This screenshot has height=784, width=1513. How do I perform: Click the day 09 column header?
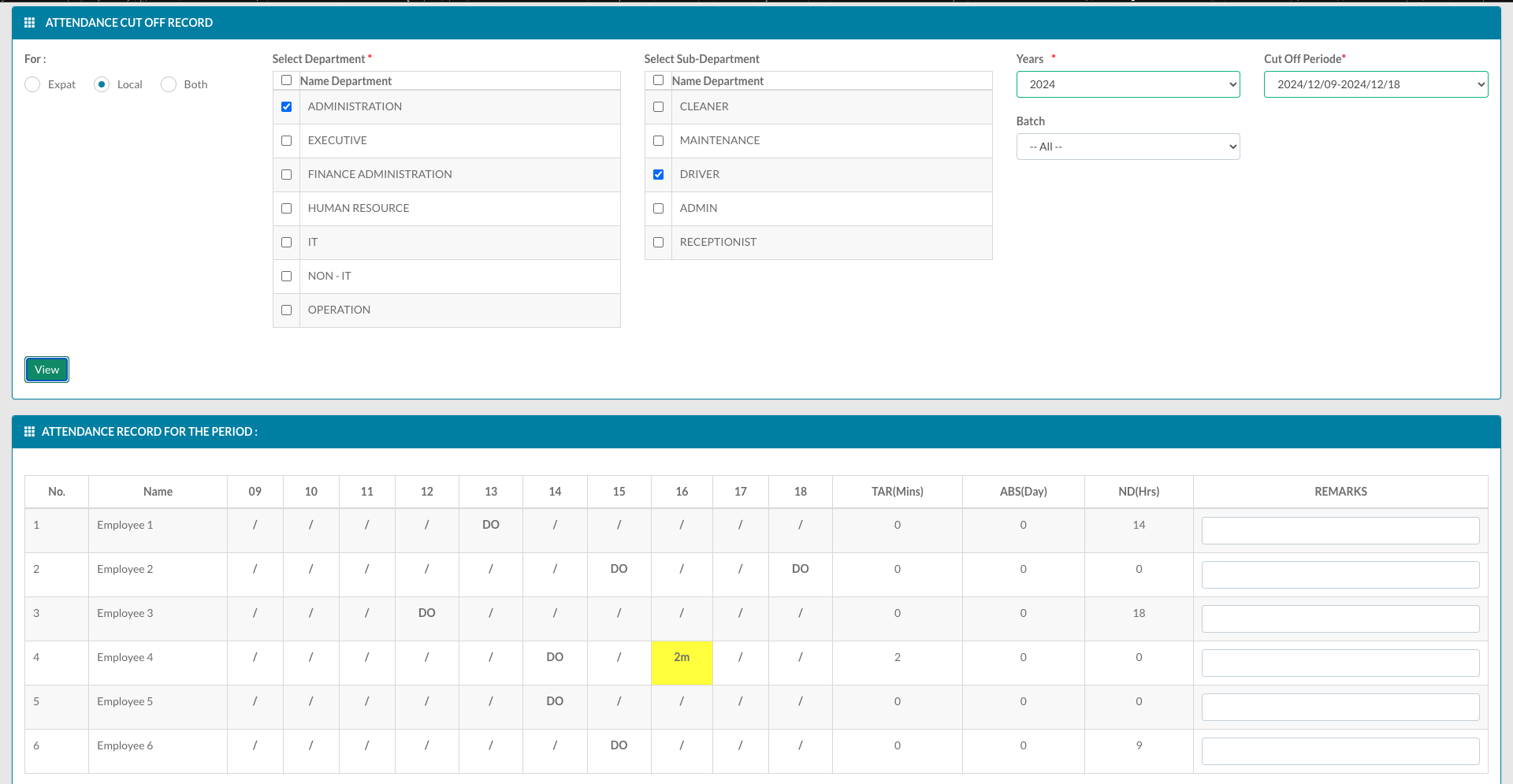(255, 492)
